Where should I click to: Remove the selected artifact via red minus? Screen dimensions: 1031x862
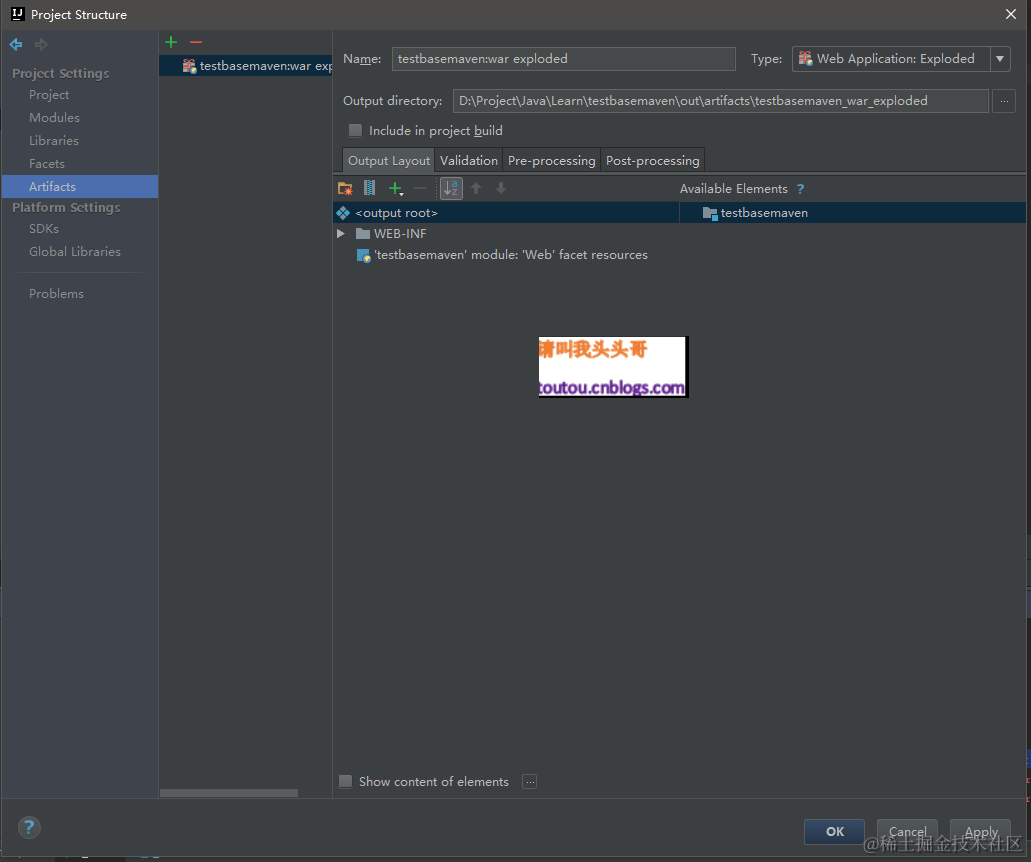click(195, 42)
